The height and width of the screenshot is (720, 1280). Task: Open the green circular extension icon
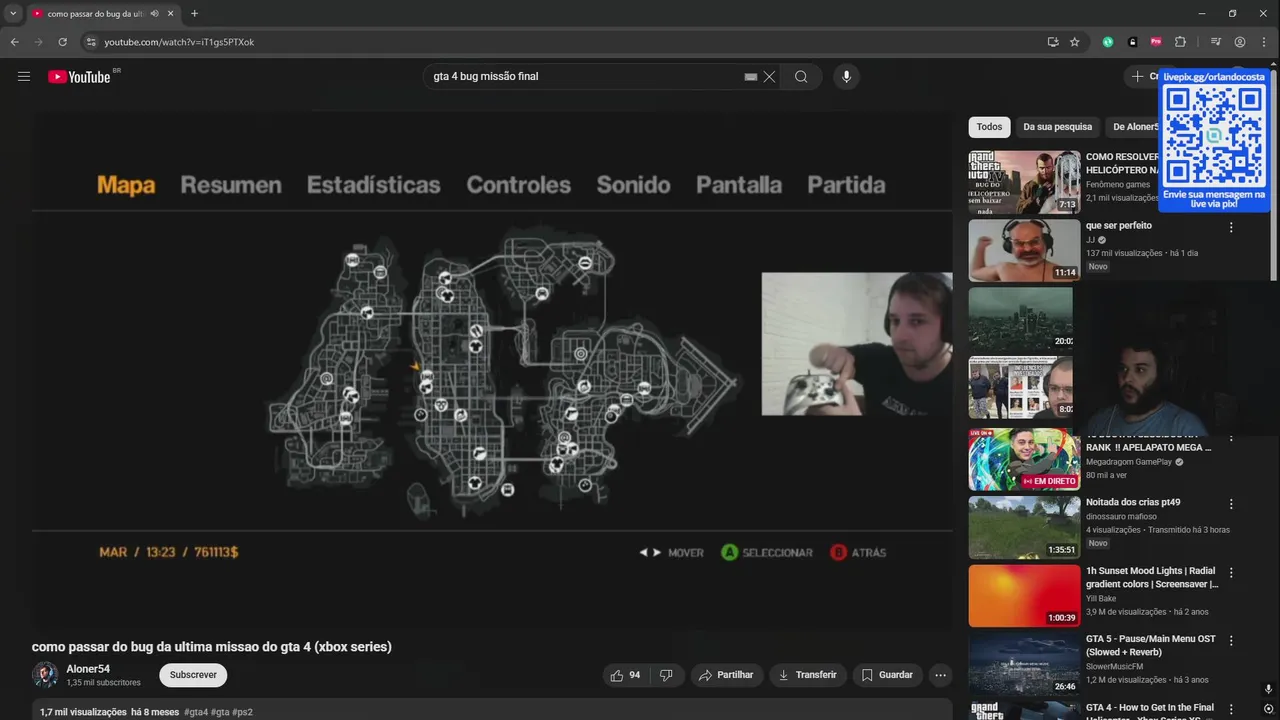(1108, 42)
